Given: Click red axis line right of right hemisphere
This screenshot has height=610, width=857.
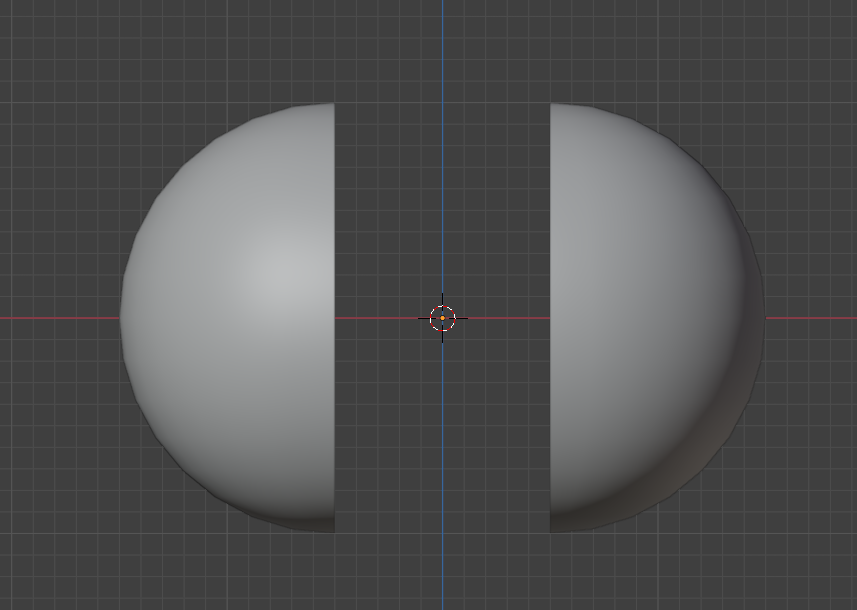Looking at the screenshot, I should [810, 319].
